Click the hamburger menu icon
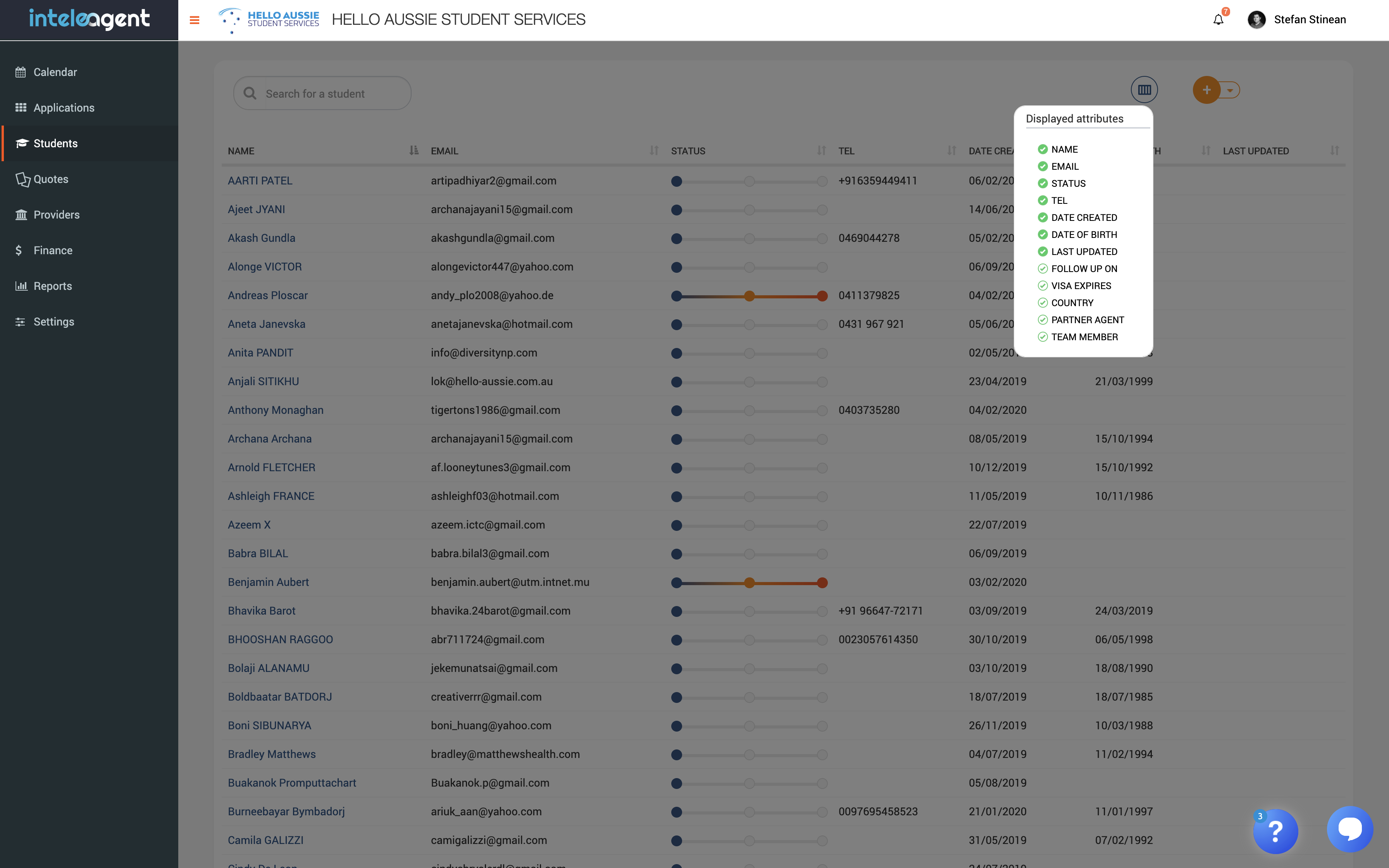Image resolution: width=1389 pixels, height=868 pixels. point(195,20)
